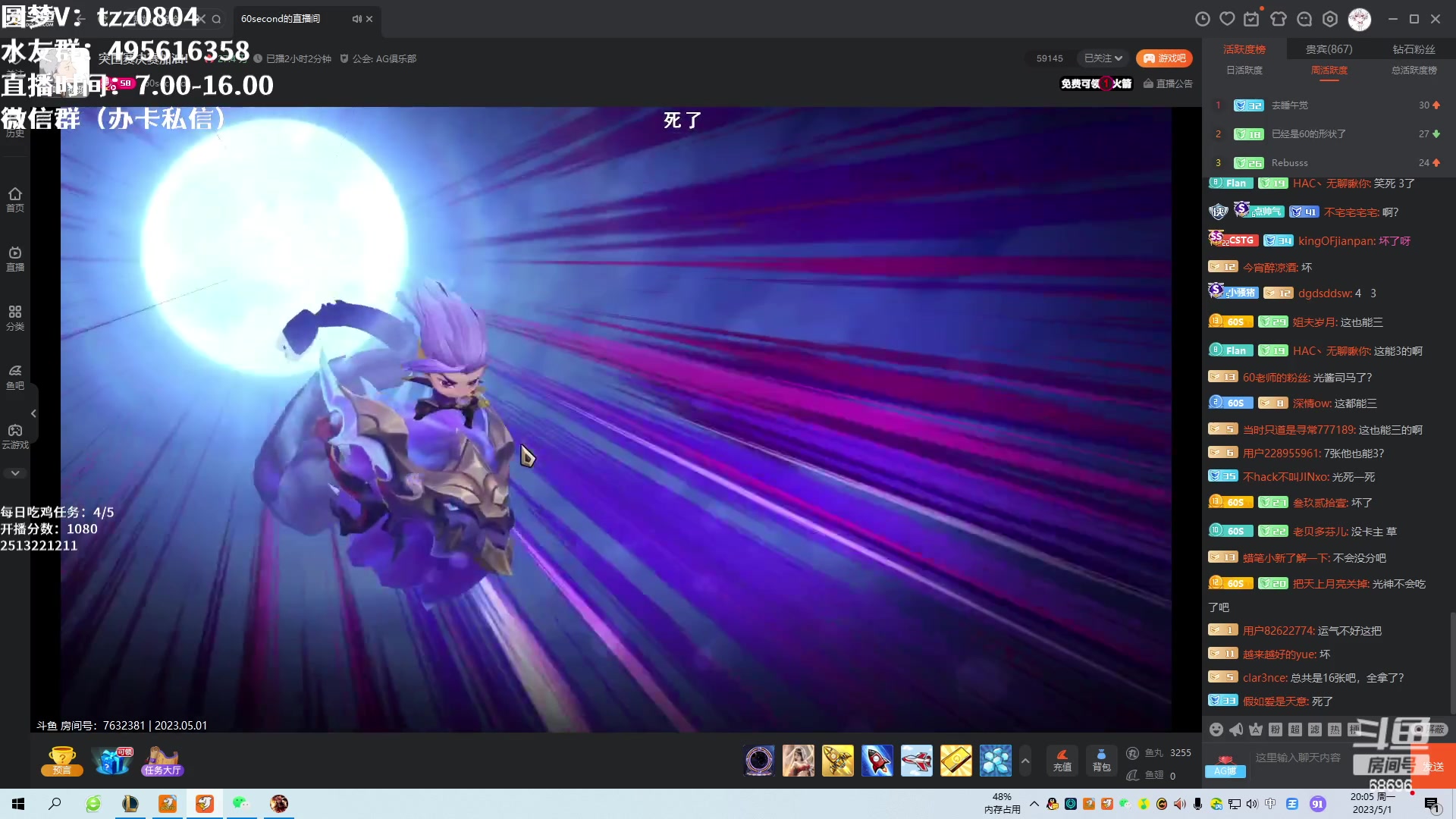Viewport: 1456px width, 819px height.
Task: Open 鱼吧 in the sidebar
Action: coord(15,377)
